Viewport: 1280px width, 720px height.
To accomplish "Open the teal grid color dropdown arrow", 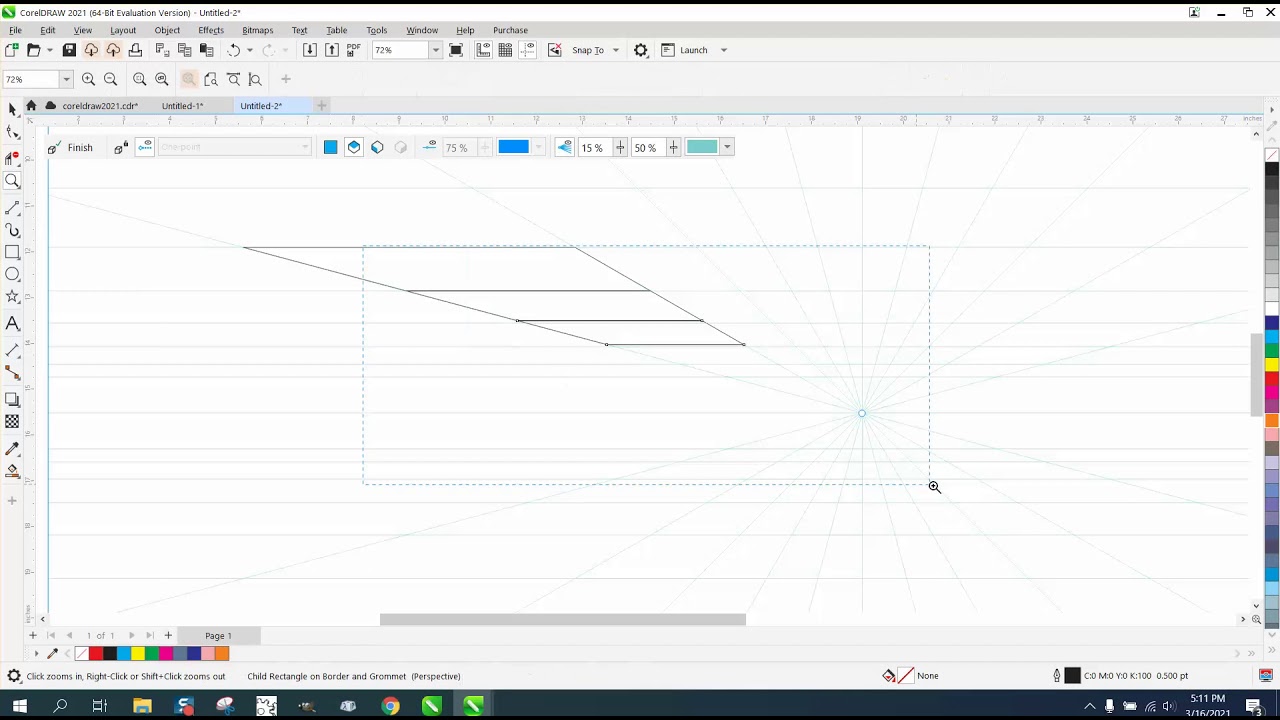I will (727, 147).
